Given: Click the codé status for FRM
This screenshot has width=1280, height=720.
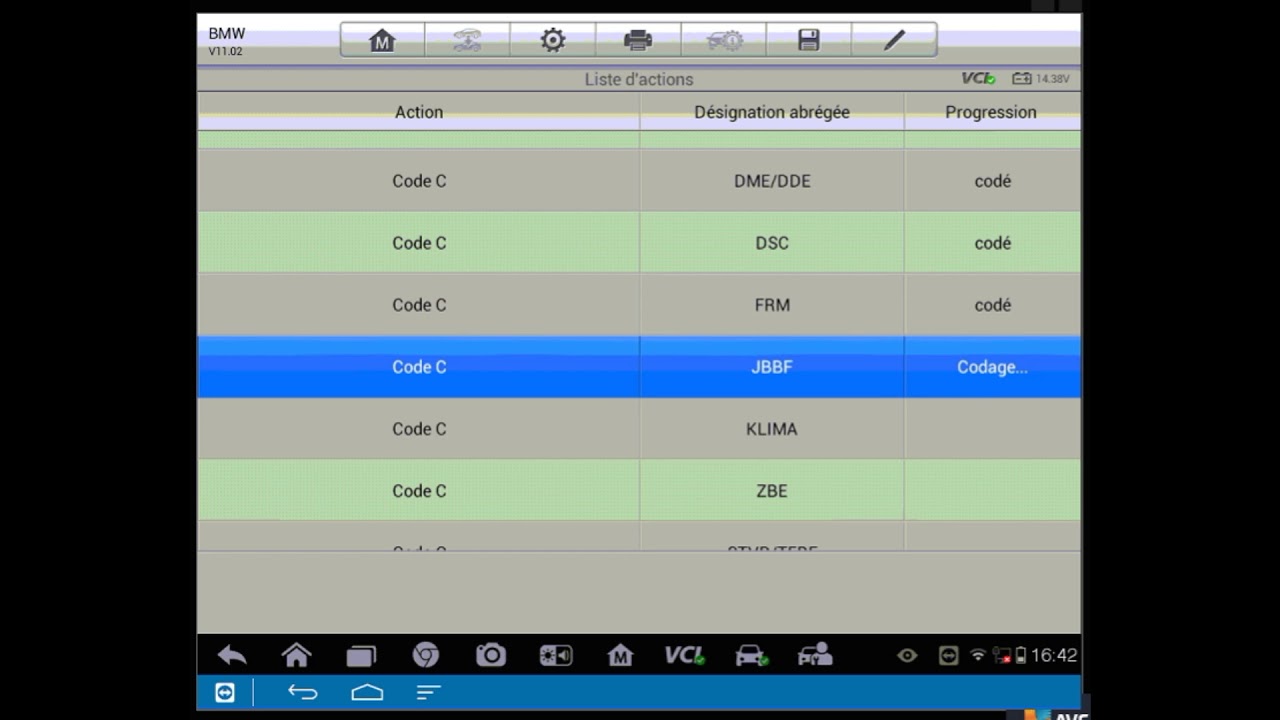Looking at the screenshot, I should click(992, 305).
